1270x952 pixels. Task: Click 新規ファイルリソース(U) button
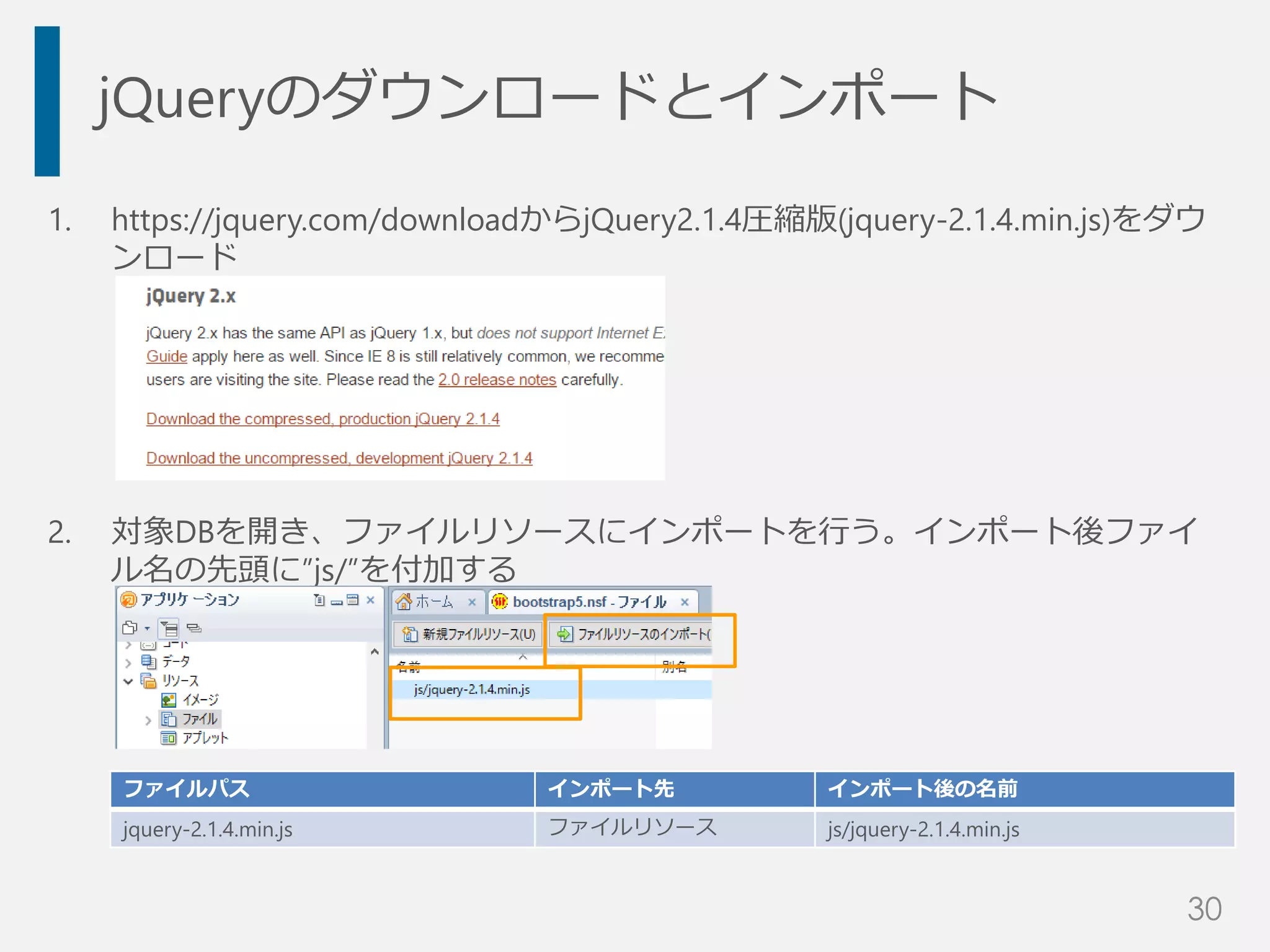coord(468,634)
